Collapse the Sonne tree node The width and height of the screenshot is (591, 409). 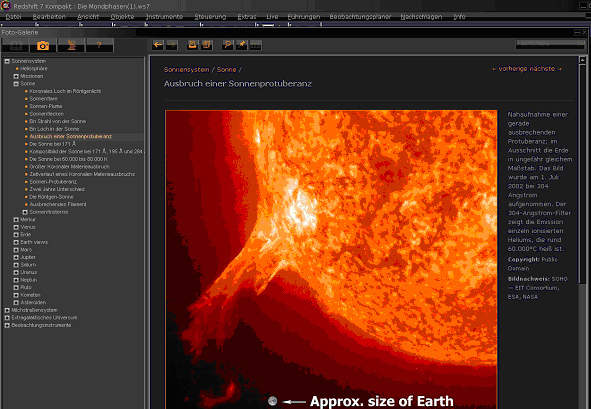16,84
